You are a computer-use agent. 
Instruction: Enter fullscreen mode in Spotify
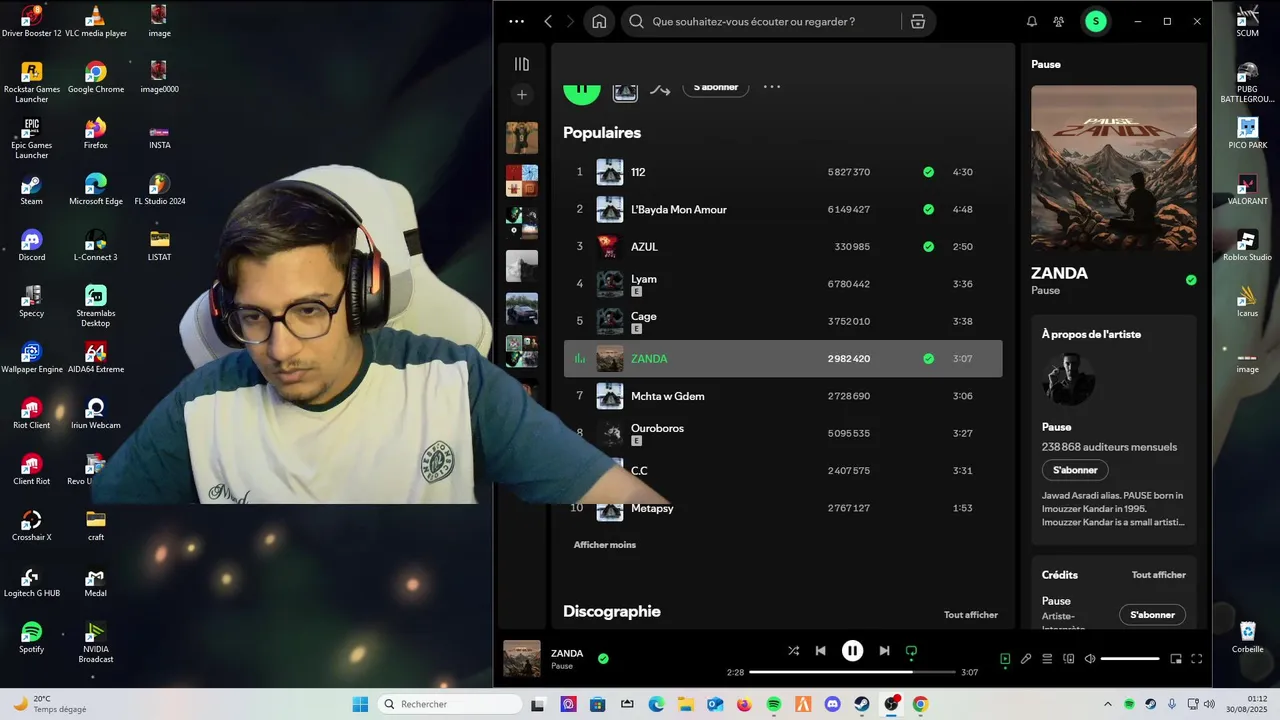(1197, 659)
